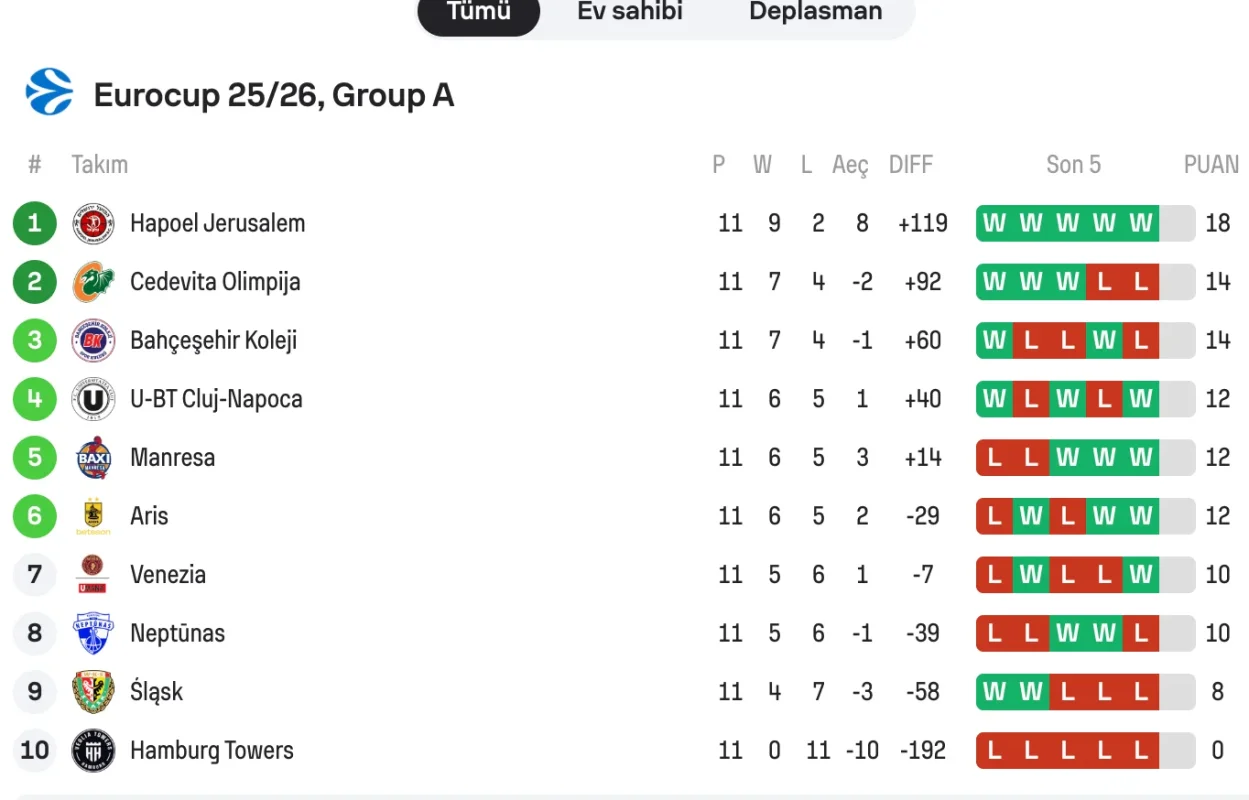Click the Son 5 column header
This screenshot has height=800, width=1249.
click(x=1073, y=165)
